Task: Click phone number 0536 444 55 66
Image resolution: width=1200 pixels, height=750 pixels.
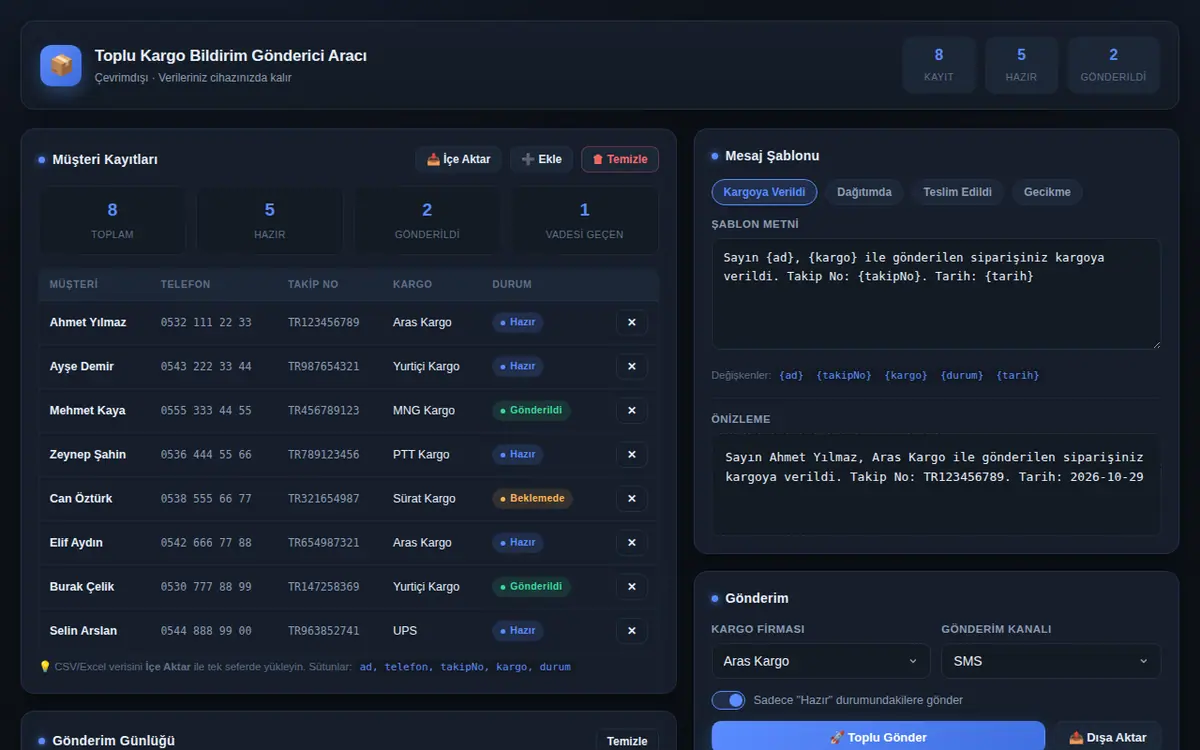Action: 206,454
